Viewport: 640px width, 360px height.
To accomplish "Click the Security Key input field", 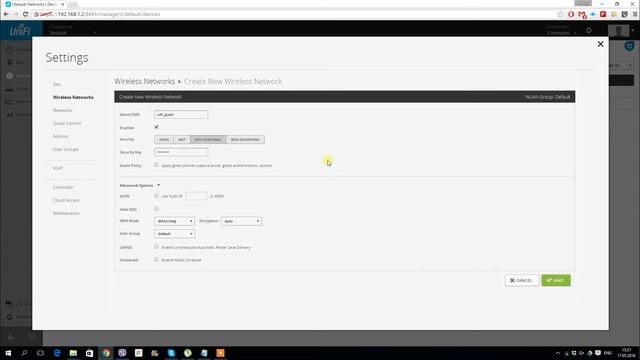I will click(x=181, y=152).
